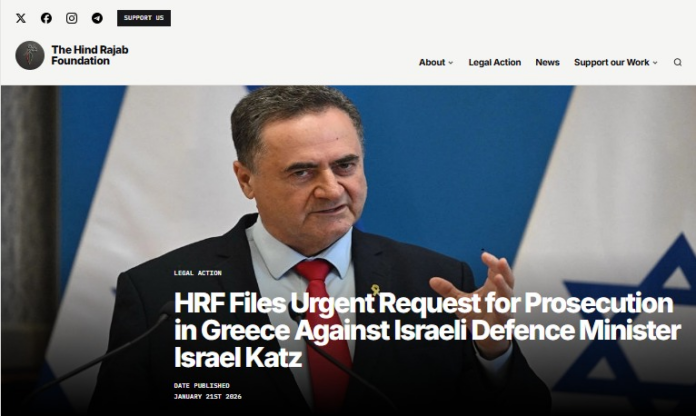Open the About menu item
Image resolution: width=696 pixels, height=416 pixels.
[x=432, y=62]
